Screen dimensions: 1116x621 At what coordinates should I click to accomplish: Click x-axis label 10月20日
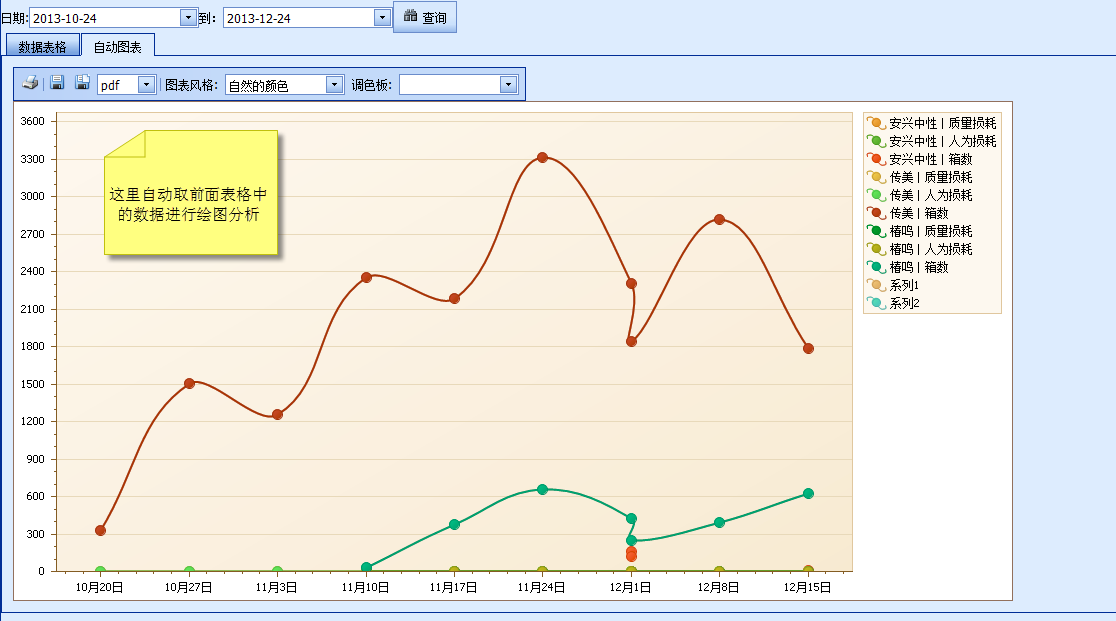pyautogui.click(x=100, y=588)
